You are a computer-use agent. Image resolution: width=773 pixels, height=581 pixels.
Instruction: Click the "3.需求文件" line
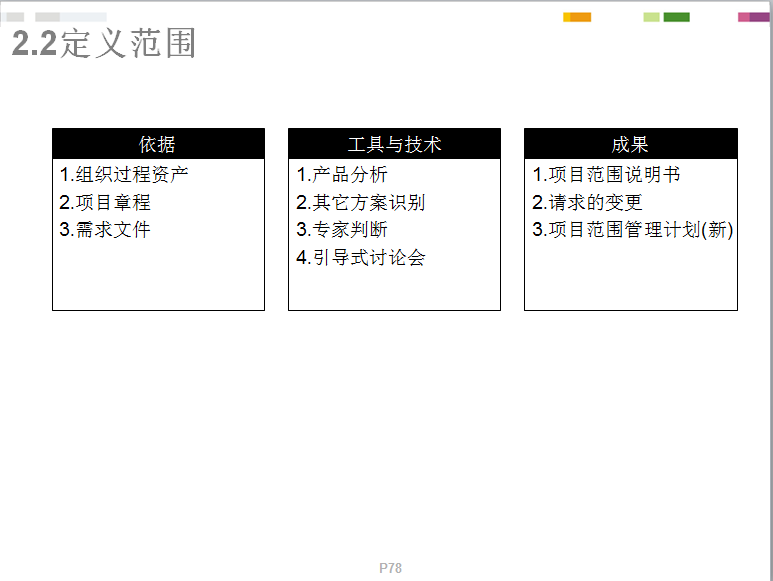click(105, 230)
